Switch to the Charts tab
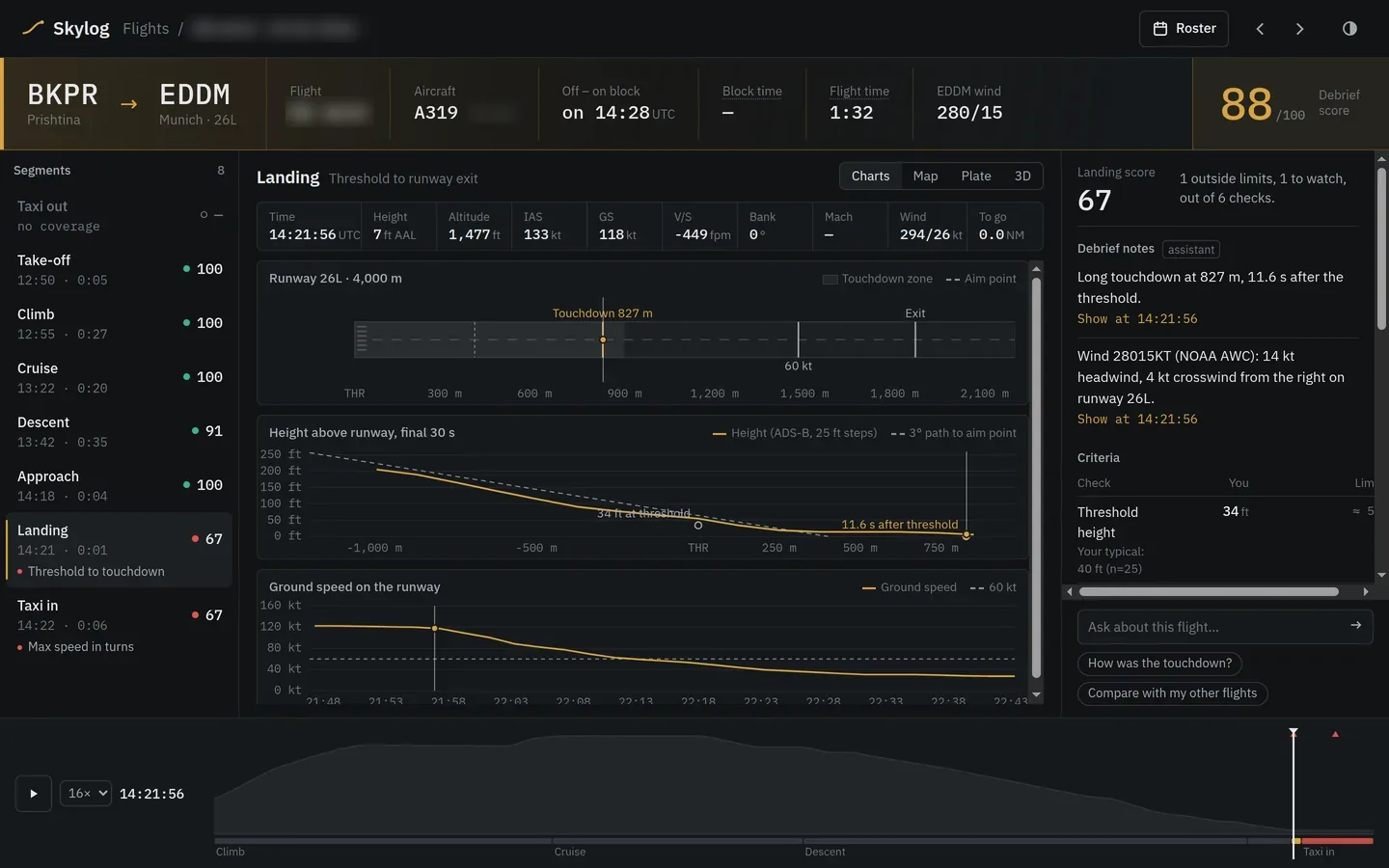This screenshot has width=1389, height=868. [x=870, y=176]
